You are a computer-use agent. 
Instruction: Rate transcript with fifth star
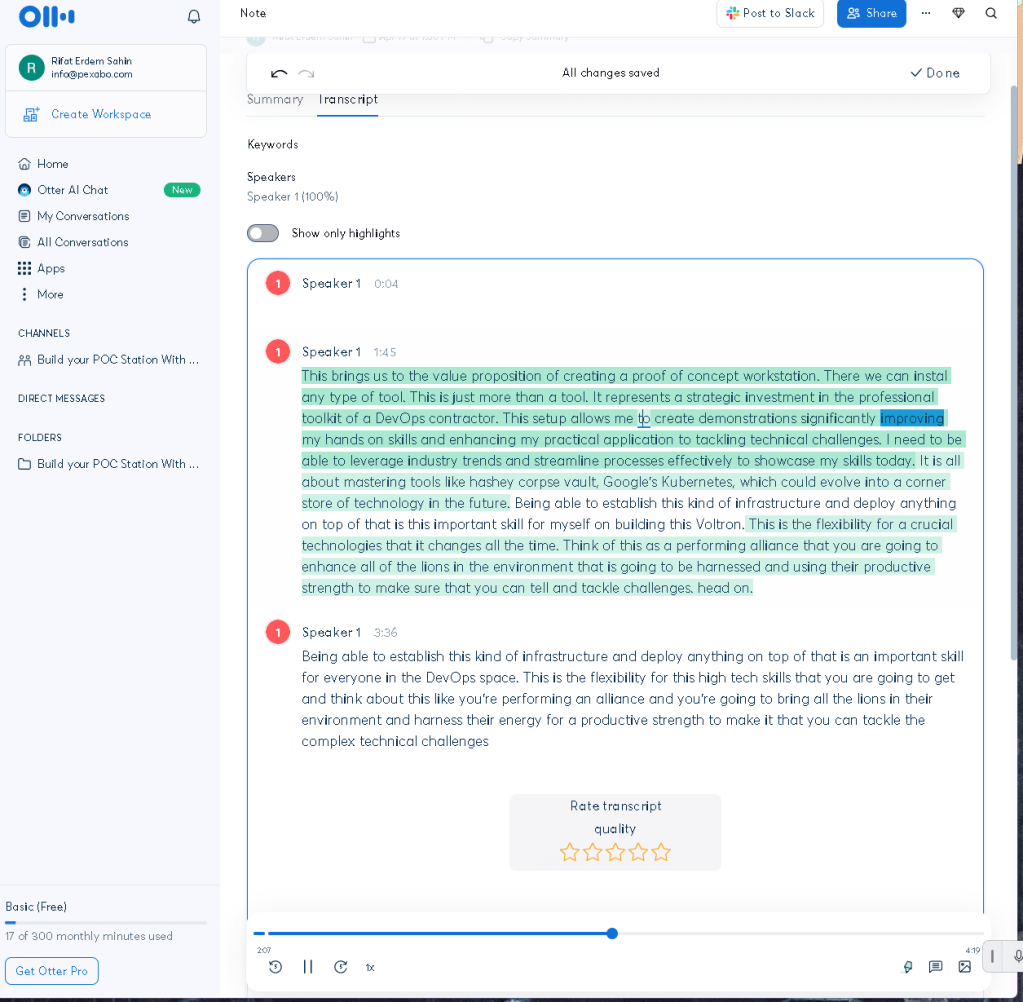tap(661, 852)
